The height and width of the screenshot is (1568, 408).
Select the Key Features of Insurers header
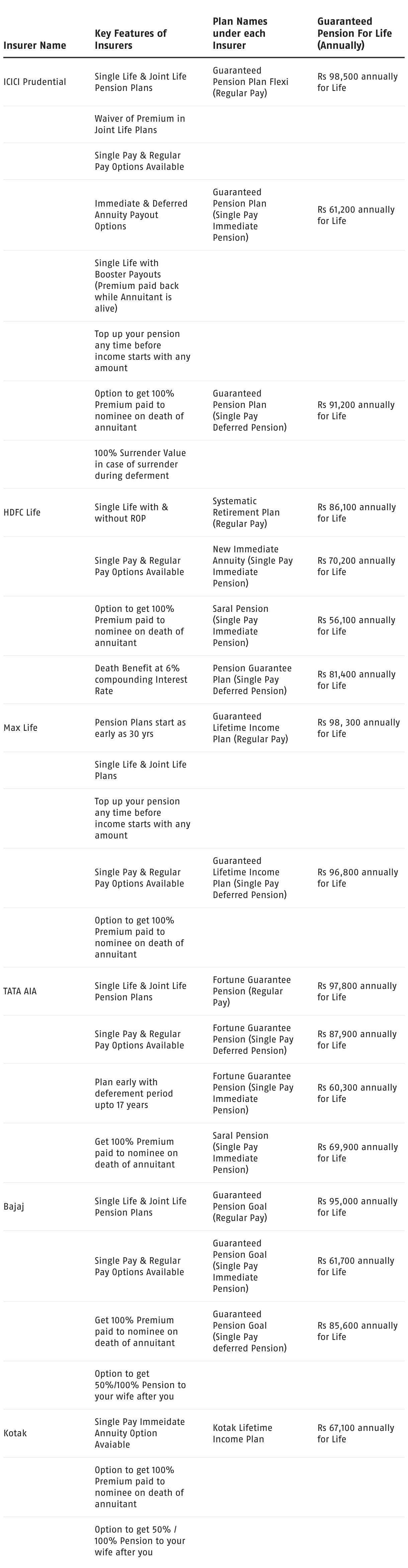point(130,39)
